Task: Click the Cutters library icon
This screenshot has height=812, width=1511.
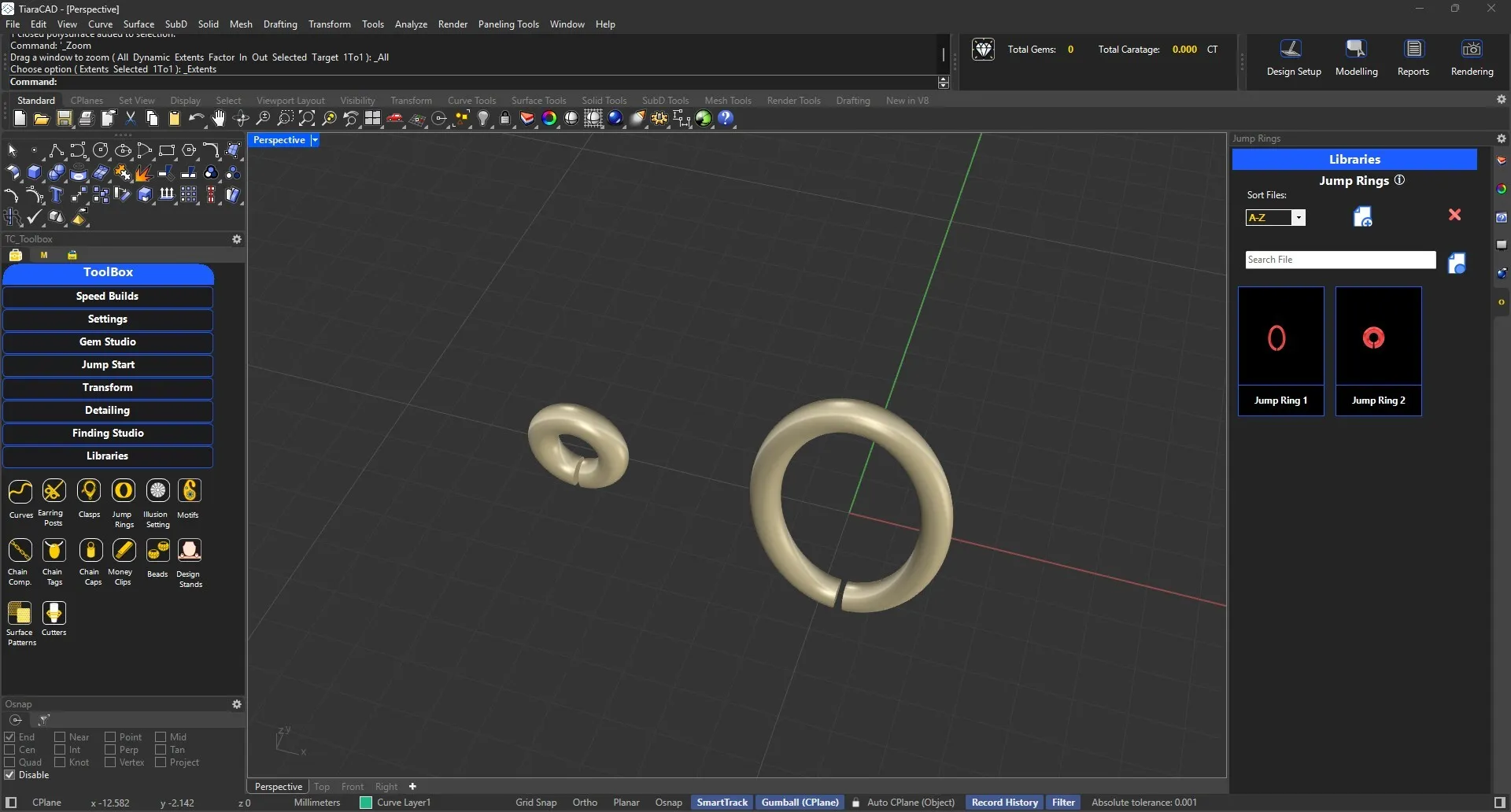Action: (x=54, y=614)
